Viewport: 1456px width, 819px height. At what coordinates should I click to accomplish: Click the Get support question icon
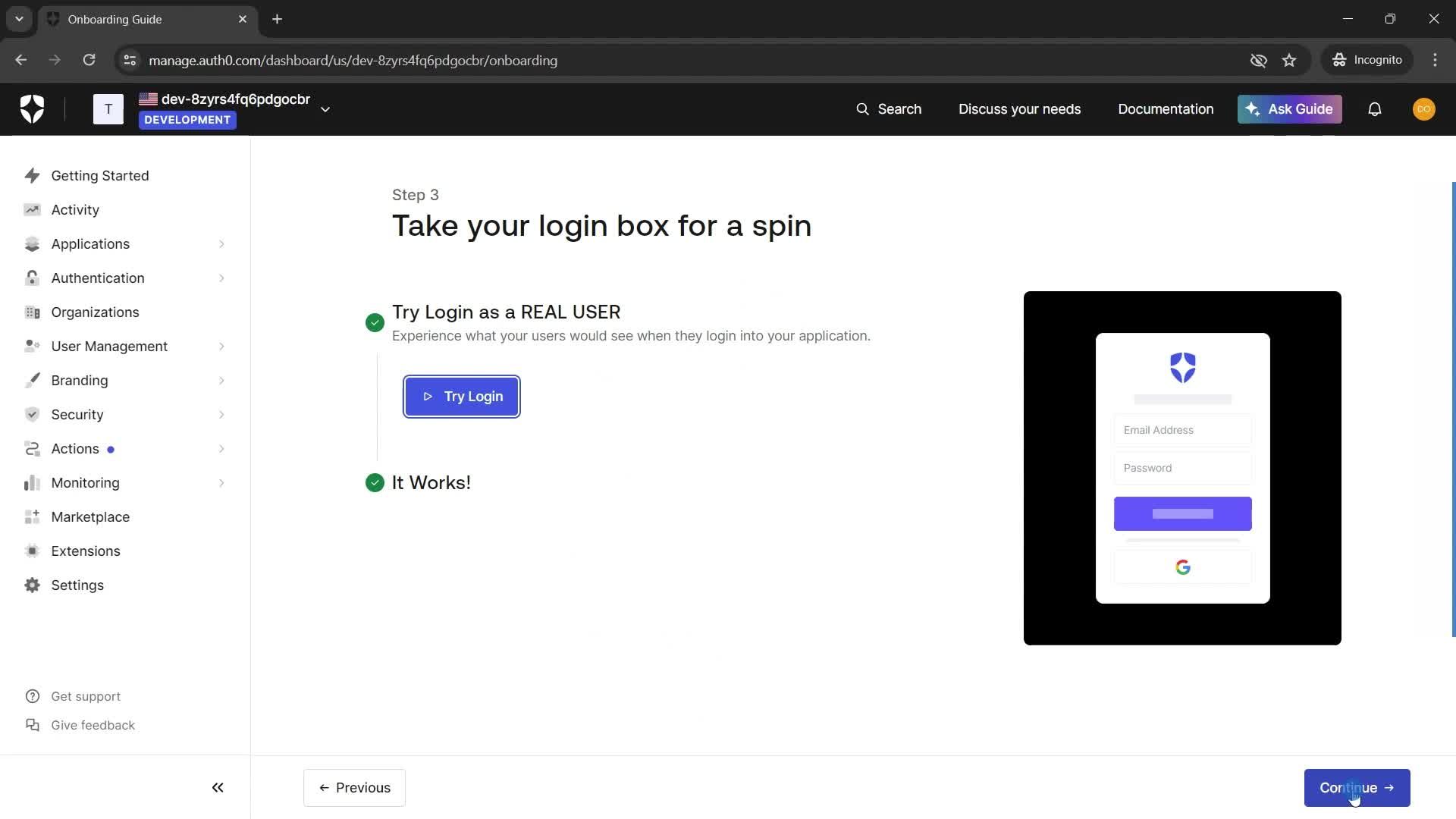pyautogui.click(x=33, y=696)
